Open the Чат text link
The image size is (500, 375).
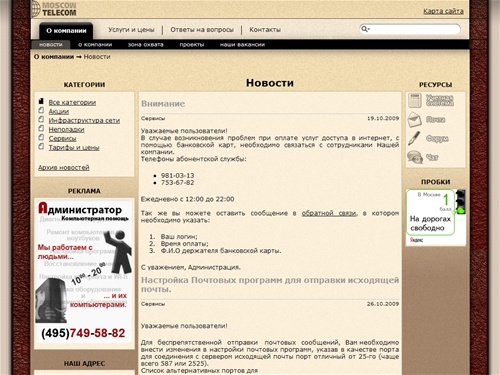pos(432,157)
